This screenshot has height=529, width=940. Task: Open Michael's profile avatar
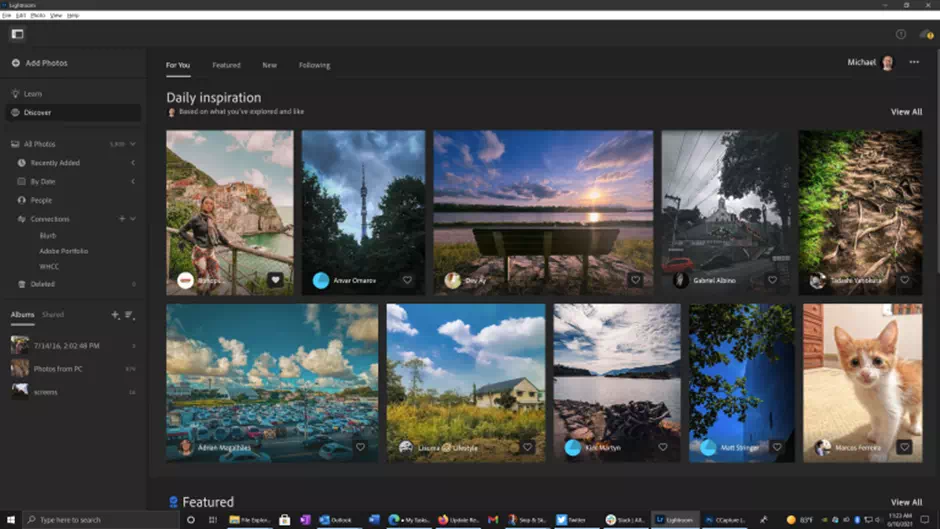coord(887,62)
